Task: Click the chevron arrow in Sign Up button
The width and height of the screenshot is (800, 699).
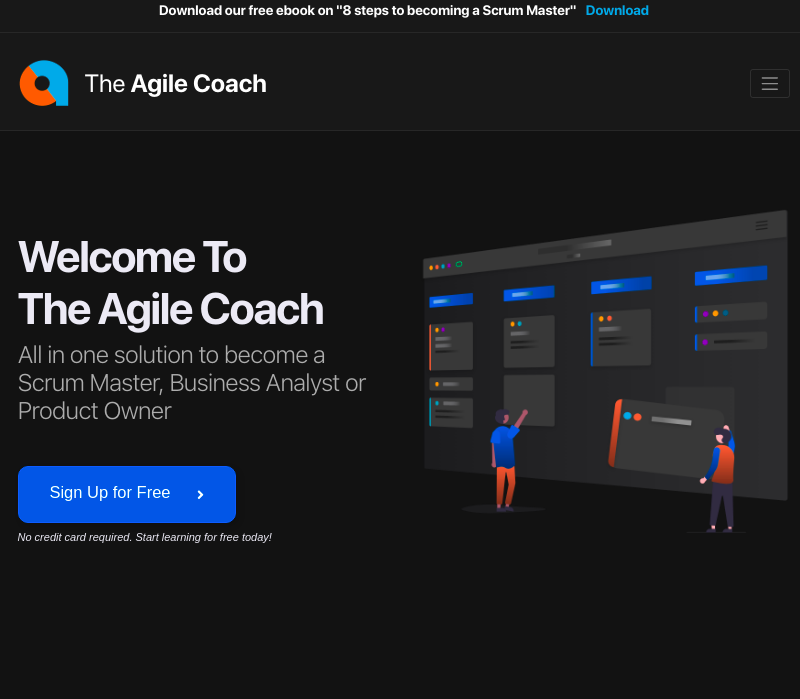Action: click(x=200, y=494)
